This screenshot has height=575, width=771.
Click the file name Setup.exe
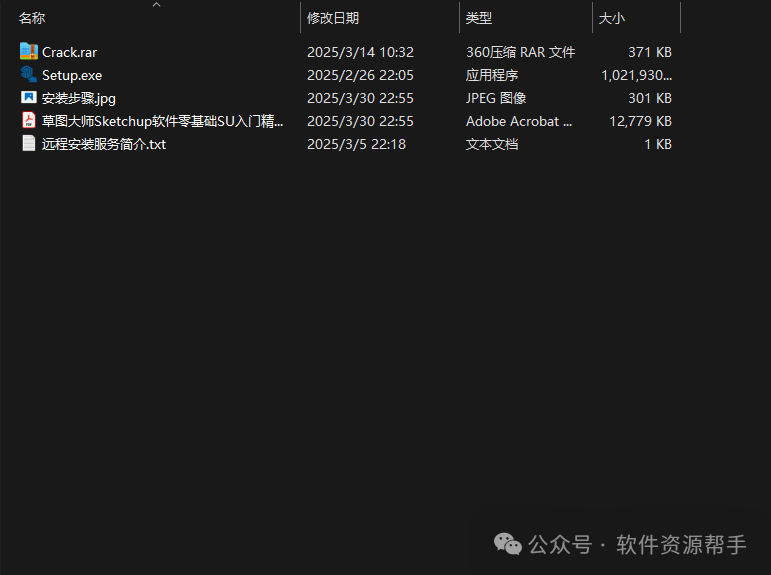tap(72, 75)
